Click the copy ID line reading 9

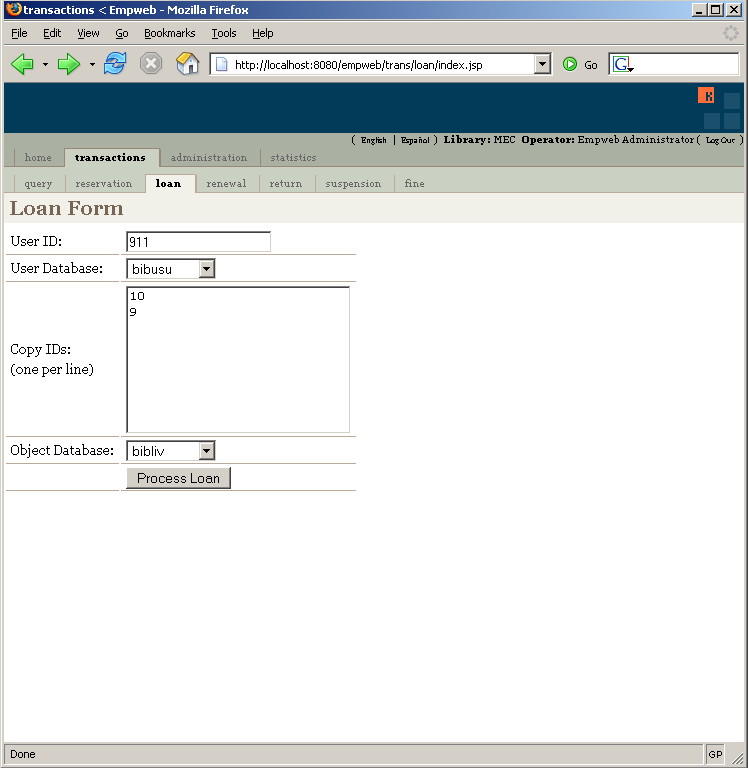pos(133,312)
